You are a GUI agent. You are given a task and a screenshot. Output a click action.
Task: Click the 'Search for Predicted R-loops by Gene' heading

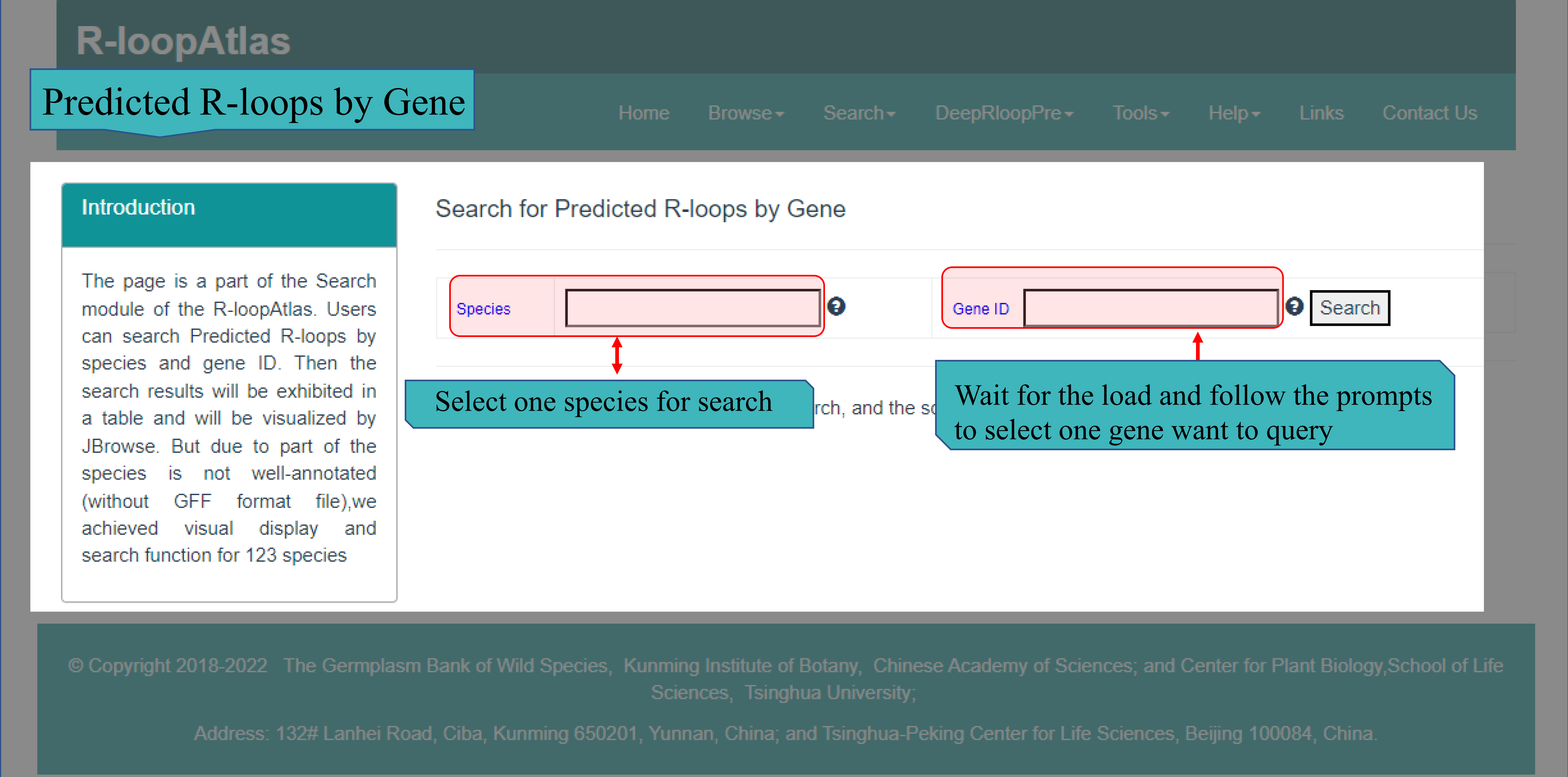(640, 209)
